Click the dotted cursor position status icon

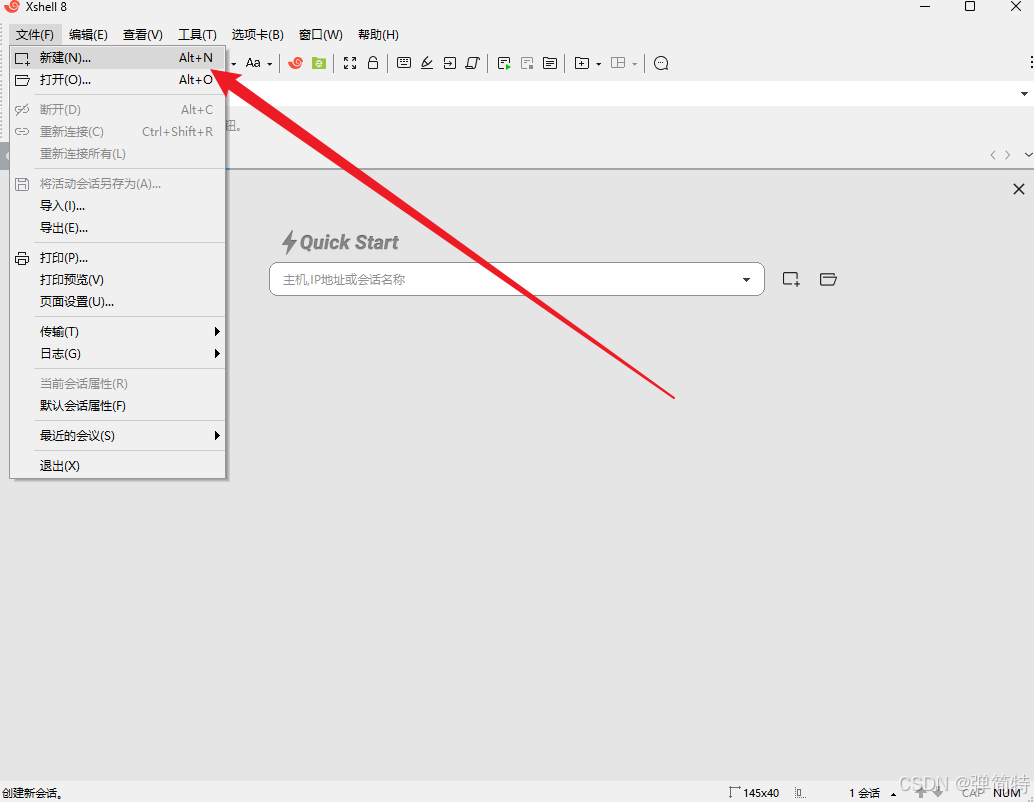tap(800, 793)
